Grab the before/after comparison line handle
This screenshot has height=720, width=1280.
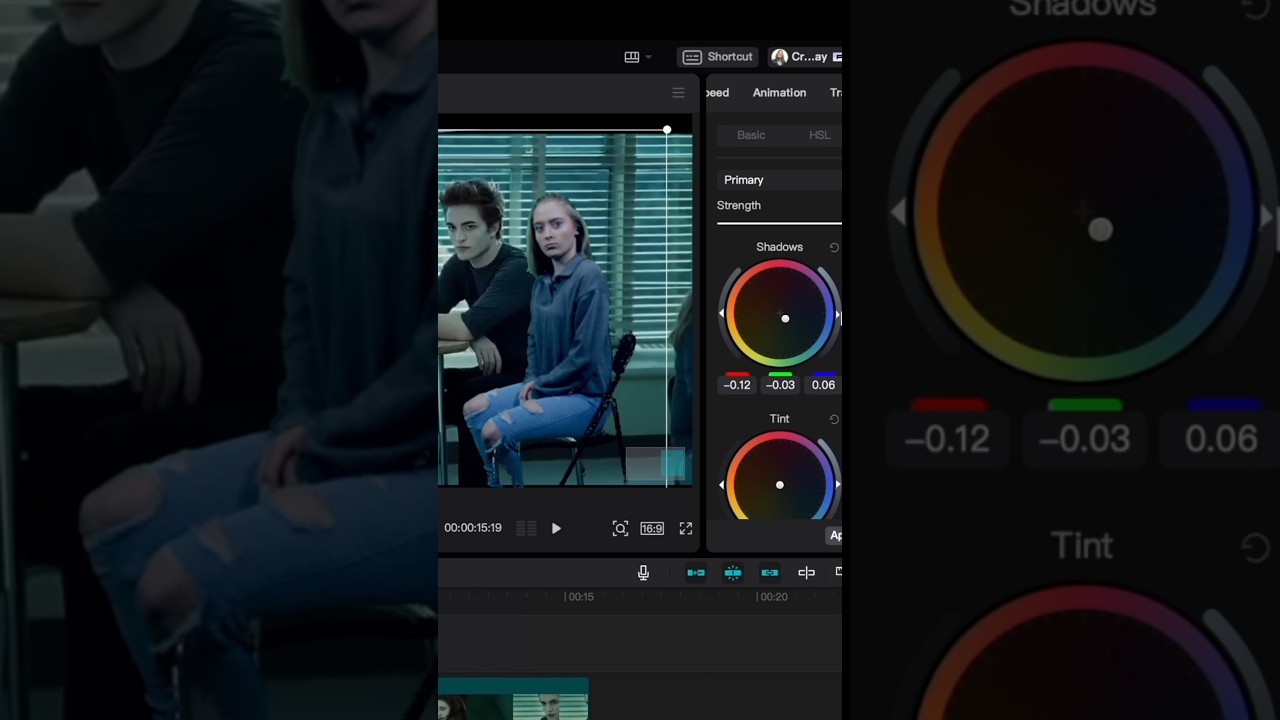click(667, 130)
